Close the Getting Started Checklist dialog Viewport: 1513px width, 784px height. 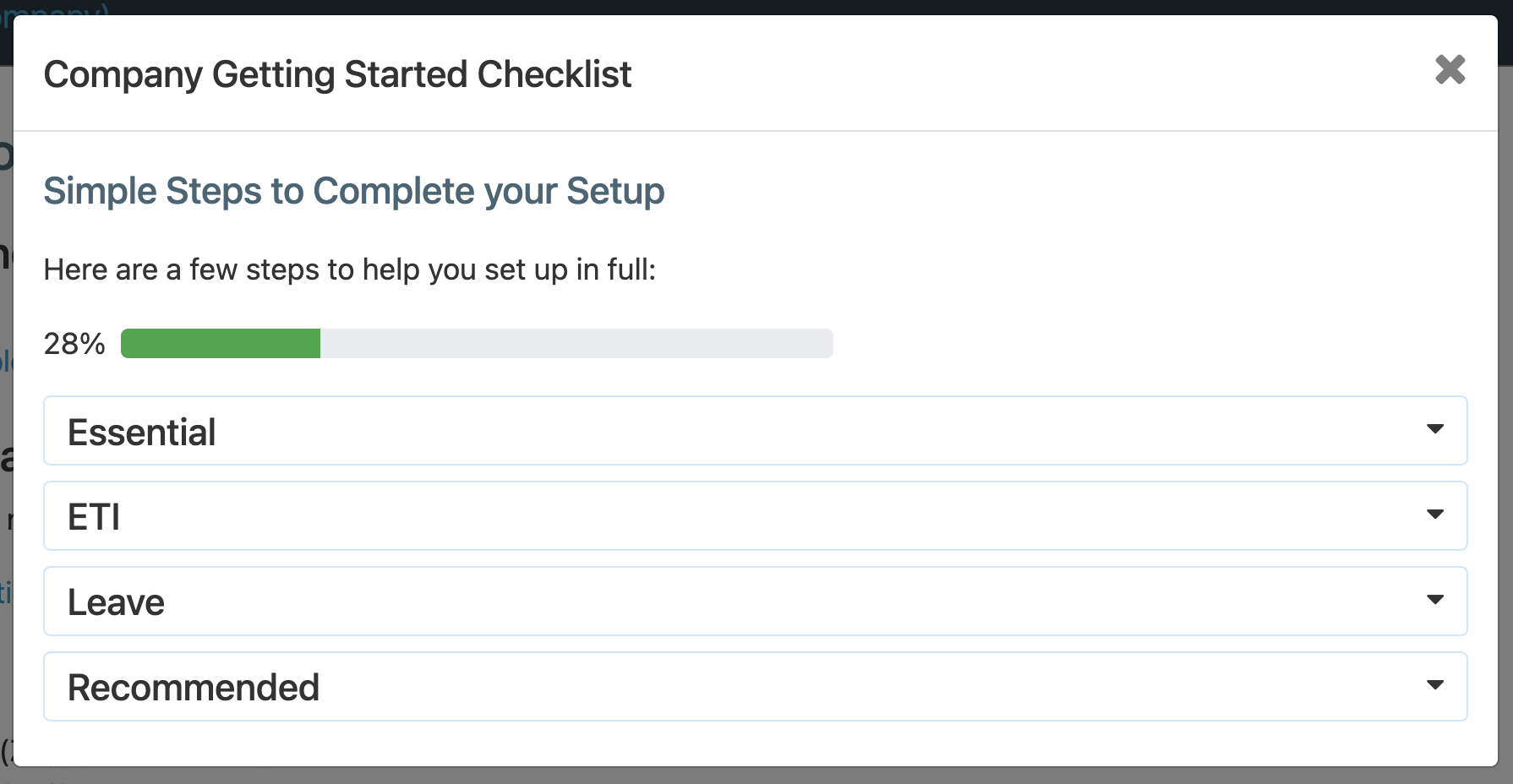pyautogui.click(x=1450, y=69)
